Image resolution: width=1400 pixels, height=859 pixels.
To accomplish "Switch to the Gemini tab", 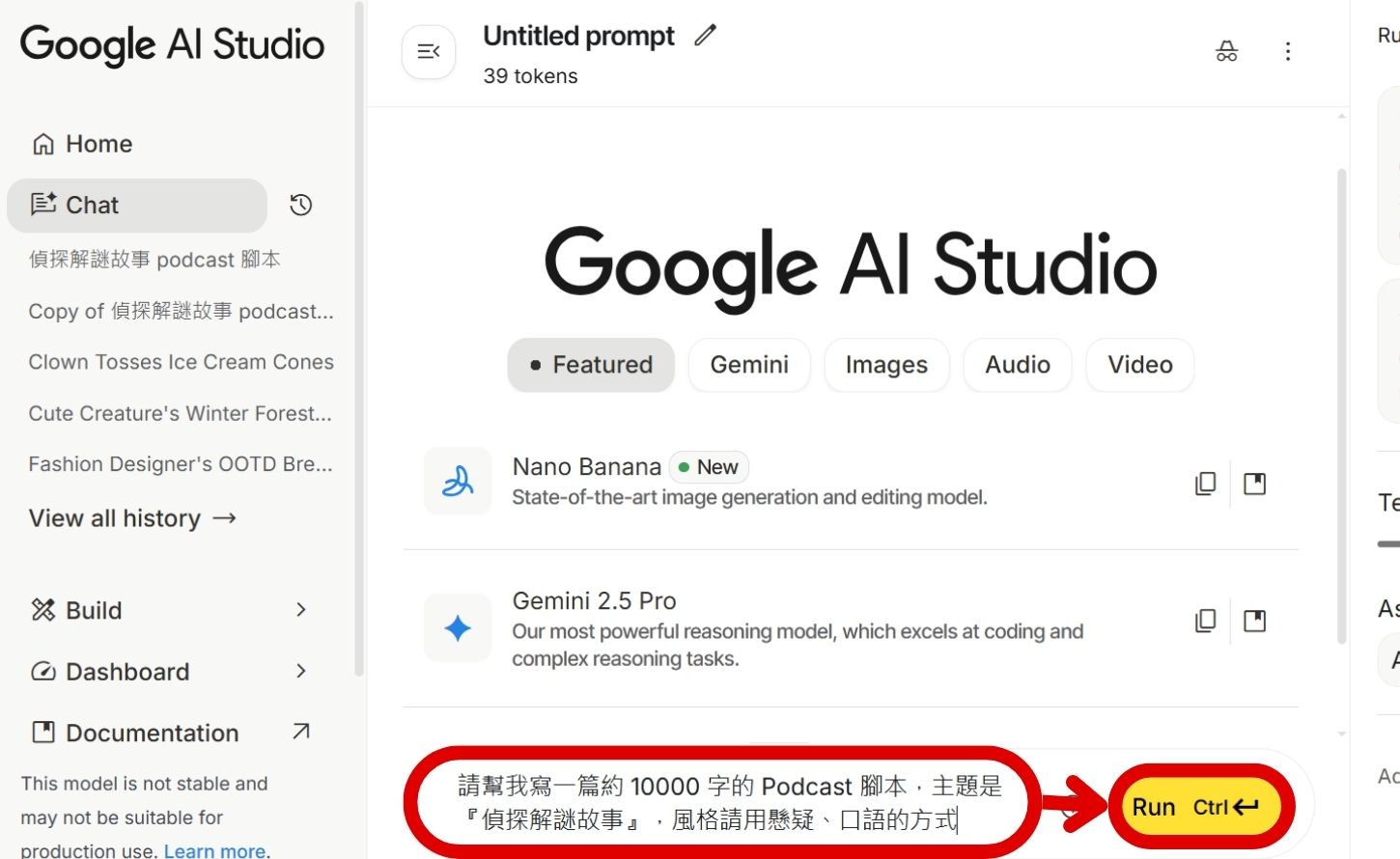I will click(x=749, y=365).
